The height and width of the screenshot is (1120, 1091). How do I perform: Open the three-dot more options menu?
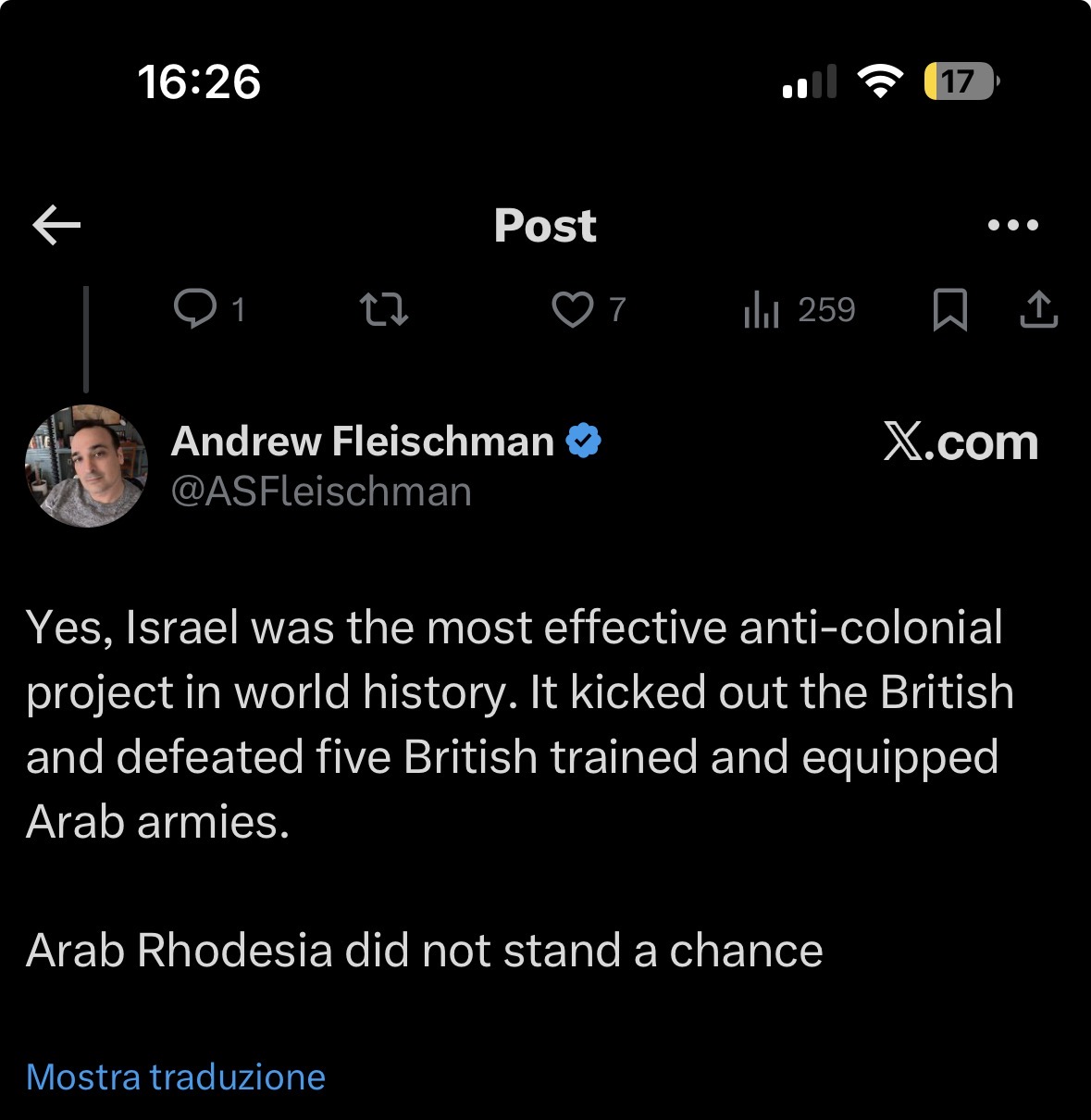click(1013, 225)
